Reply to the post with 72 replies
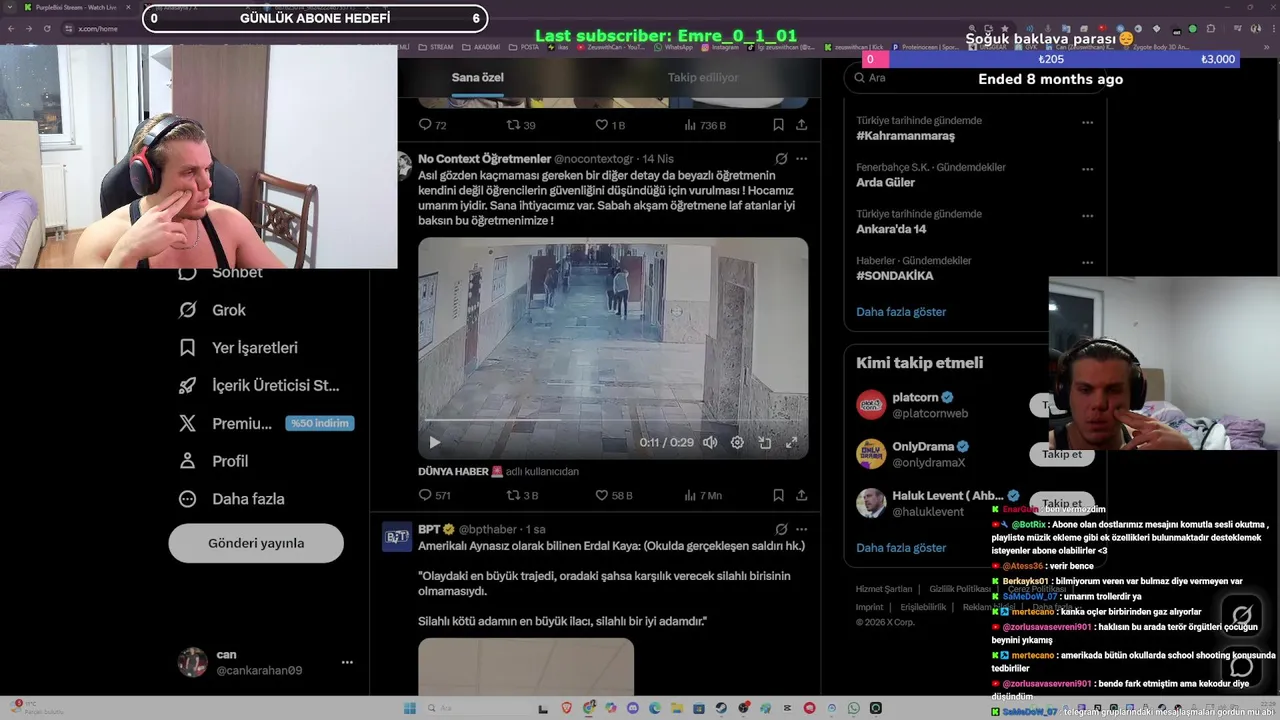 432,125
